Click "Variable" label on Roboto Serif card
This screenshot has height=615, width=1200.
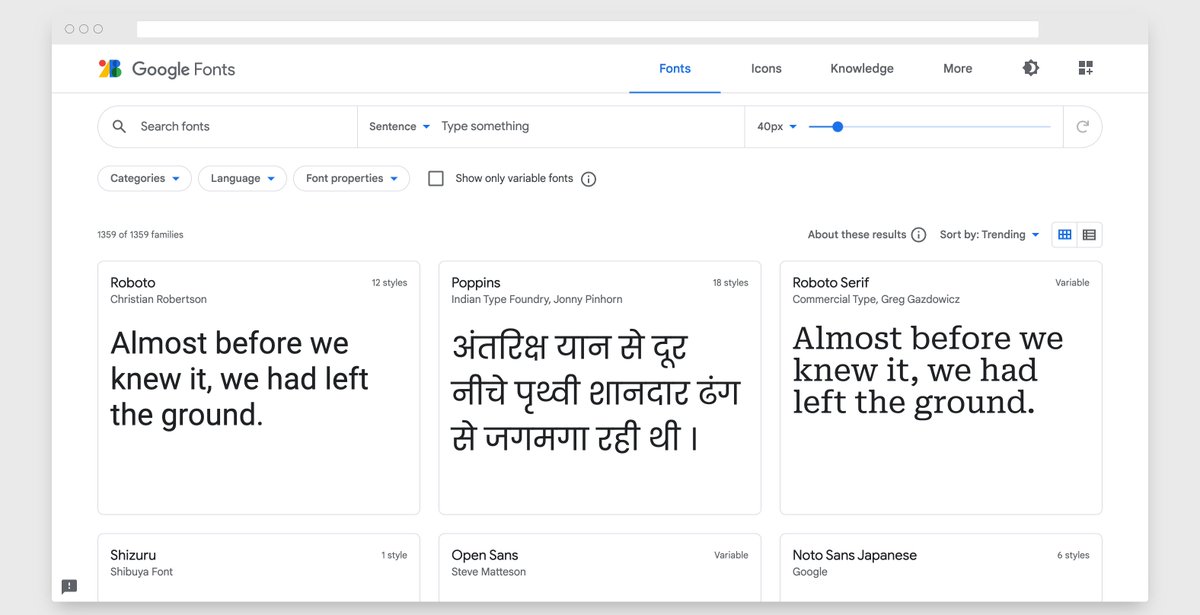(x=1072, y=283)
